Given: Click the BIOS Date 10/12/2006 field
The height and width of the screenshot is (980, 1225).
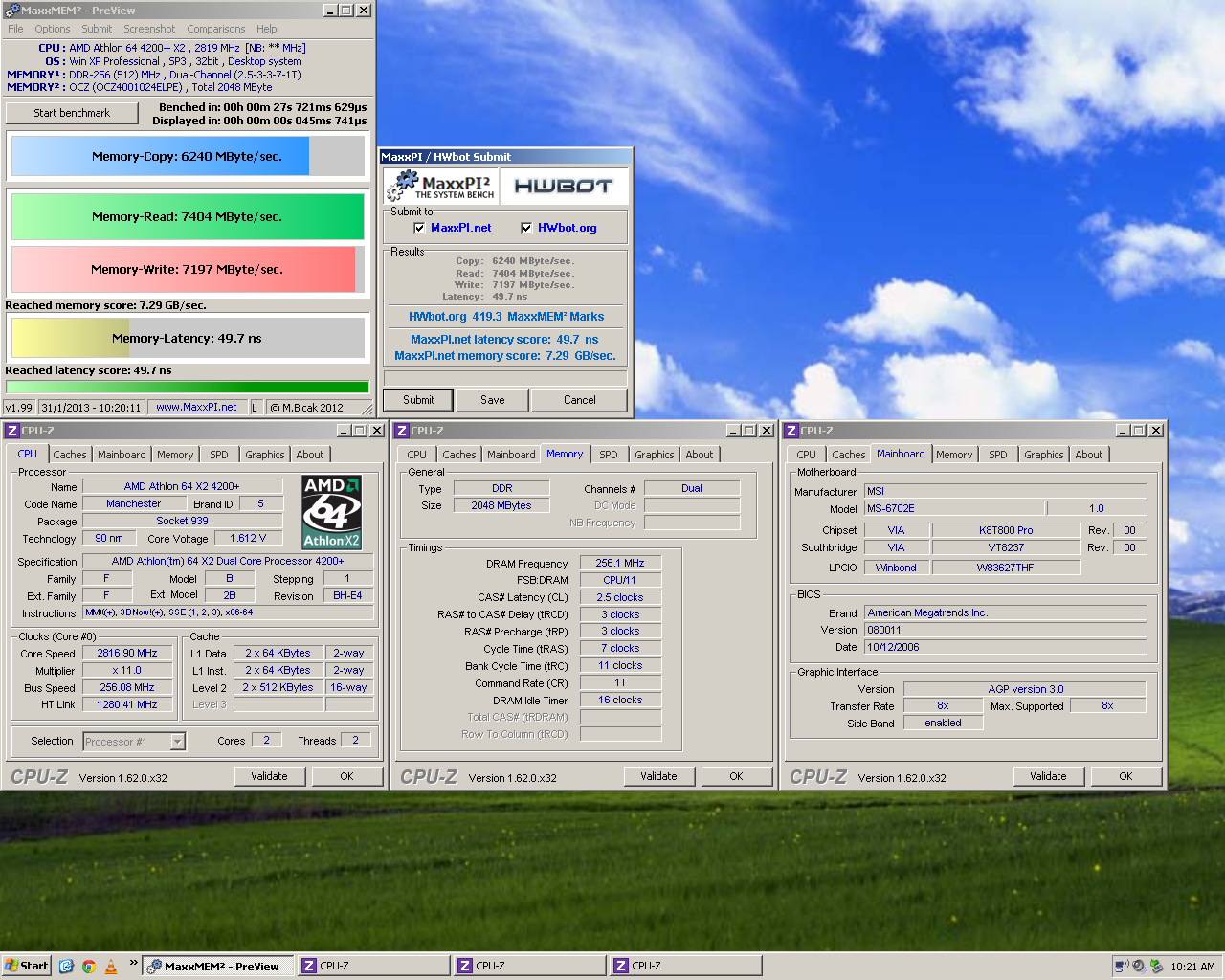Looking at the screenshot, I should [1005, 647].
